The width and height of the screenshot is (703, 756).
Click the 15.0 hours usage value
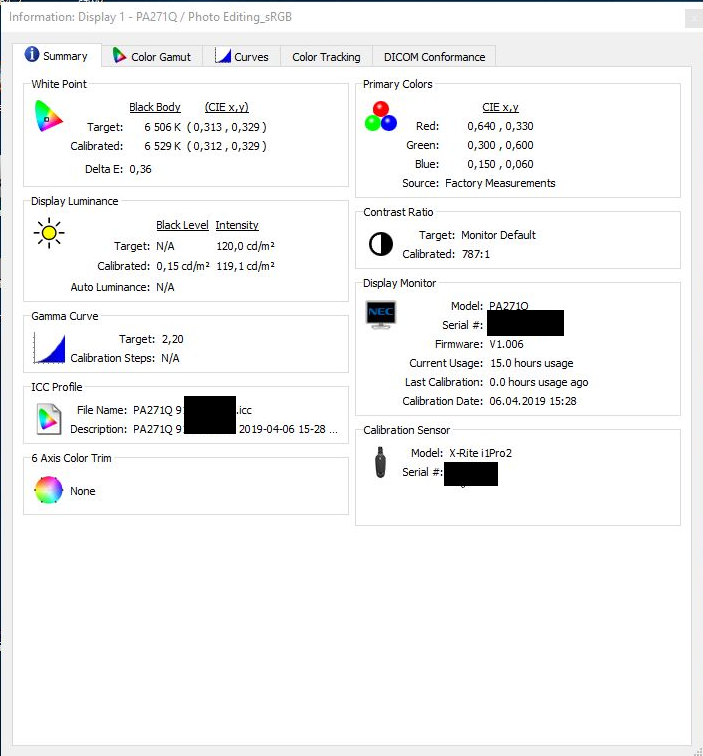[531, 363]
